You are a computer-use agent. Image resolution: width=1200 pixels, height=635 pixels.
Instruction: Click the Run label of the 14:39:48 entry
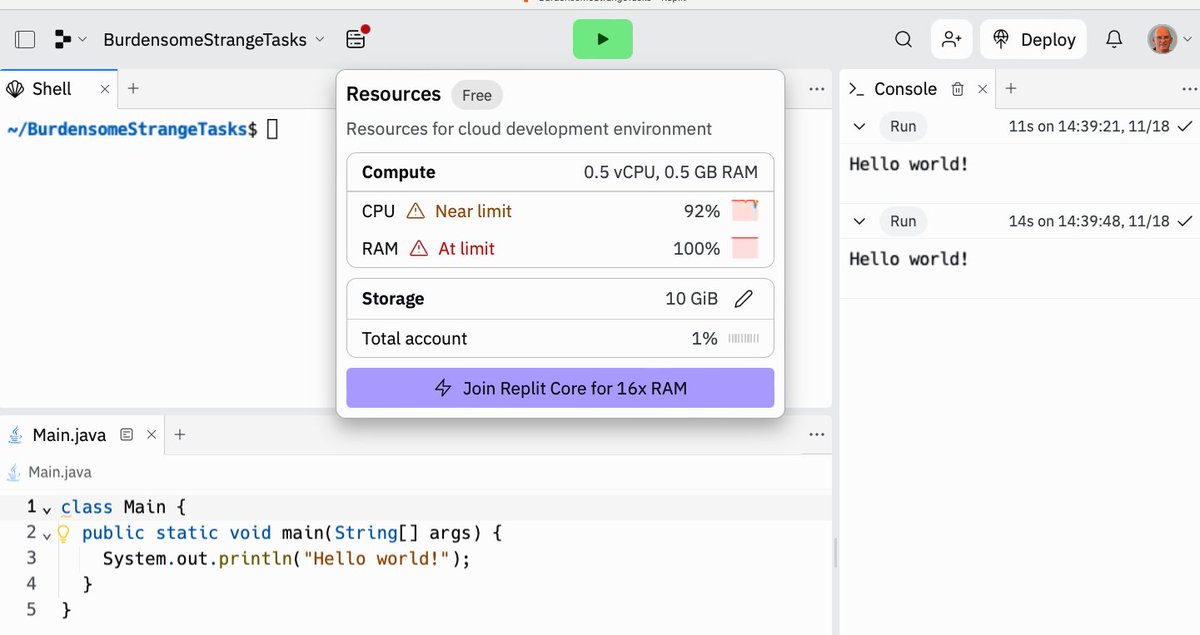point(903,221)
